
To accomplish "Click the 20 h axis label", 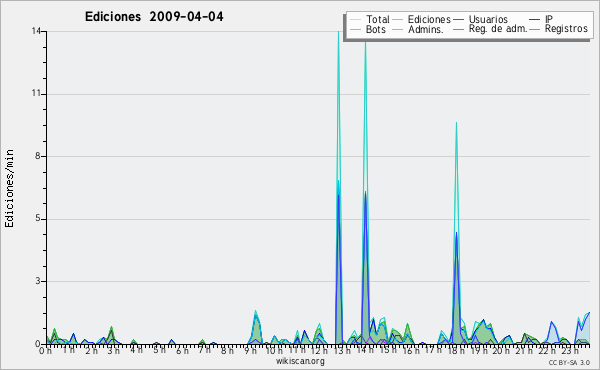I will click(501, 351).
